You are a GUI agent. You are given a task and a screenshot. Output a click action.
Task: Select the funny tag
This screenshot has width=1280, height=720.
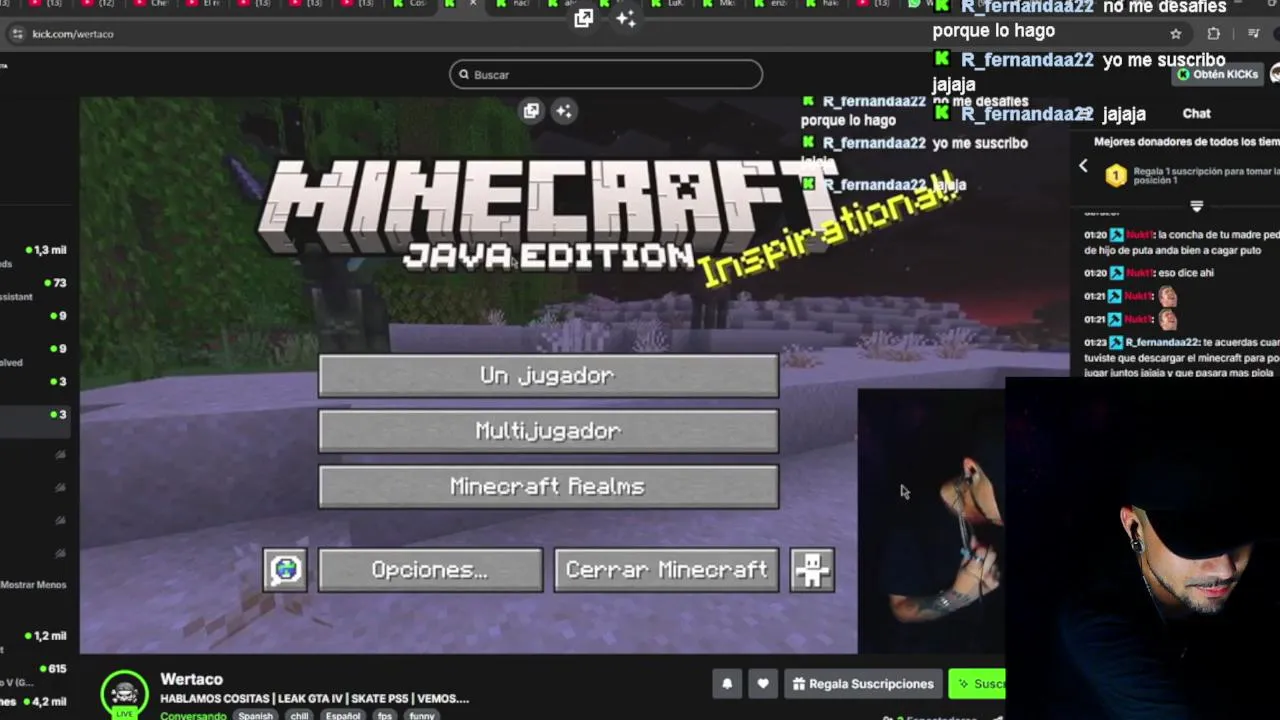422,716
